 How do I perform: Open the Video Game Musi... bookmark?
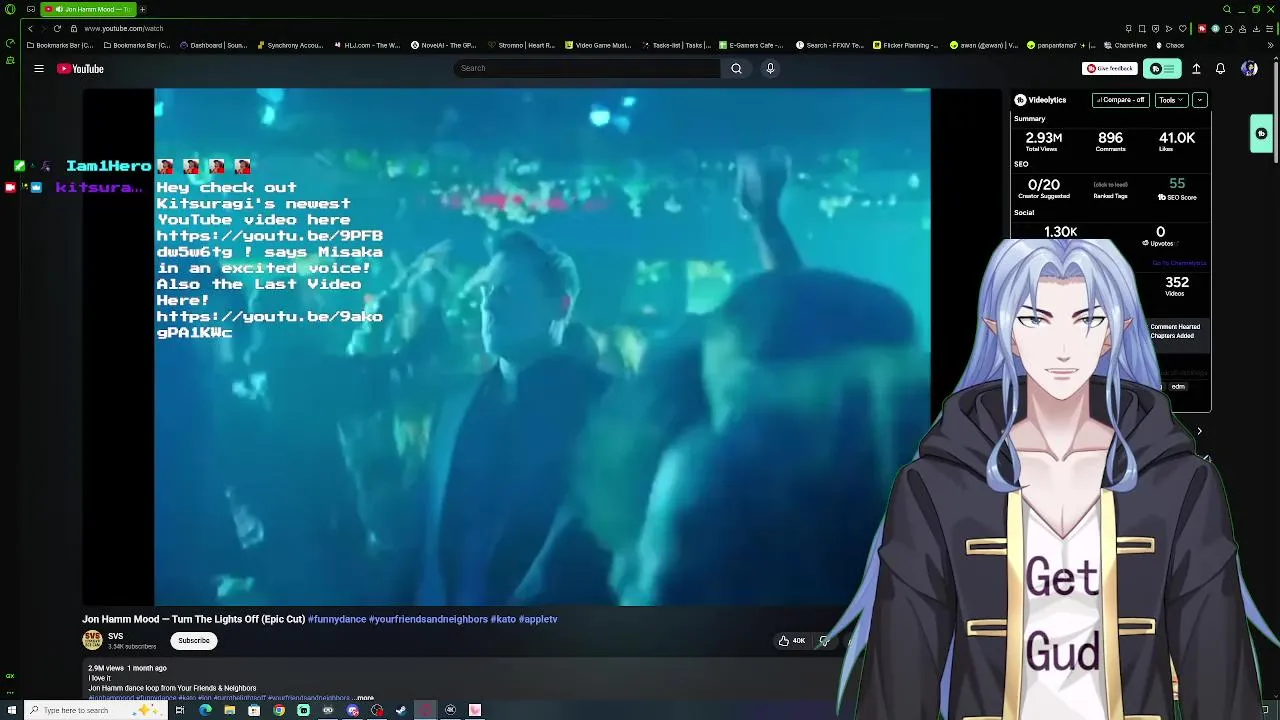[x=598, y=45]
